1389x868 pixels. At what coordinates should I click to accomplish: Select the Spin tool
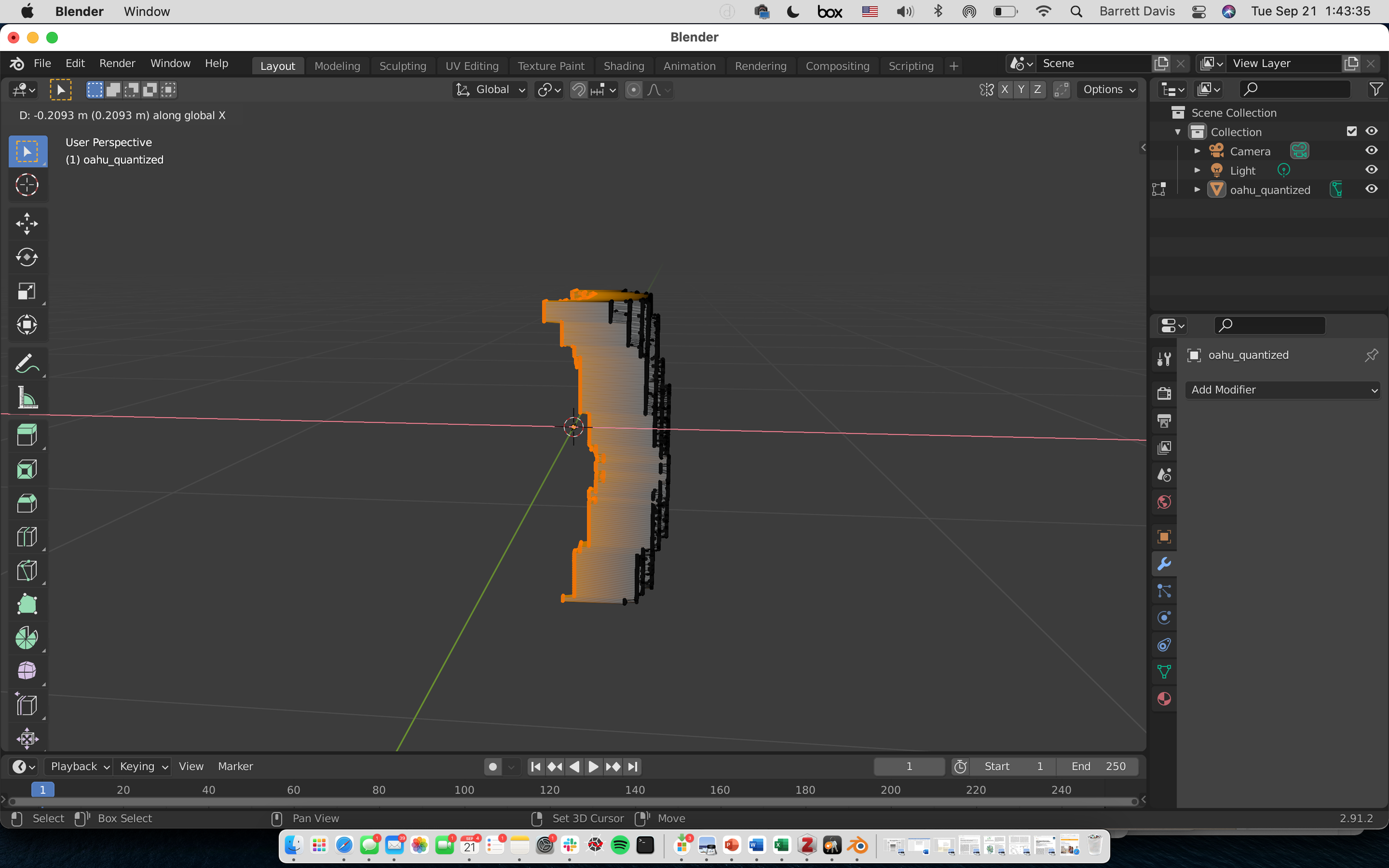coord(27,638)
